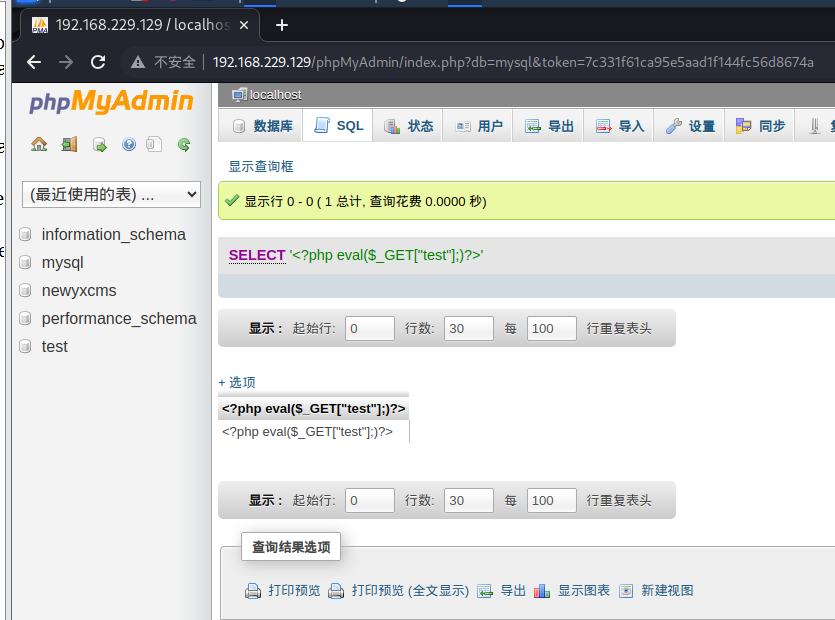
Task: Click the result cell with php eval
Action: click(x=314, y=431)
